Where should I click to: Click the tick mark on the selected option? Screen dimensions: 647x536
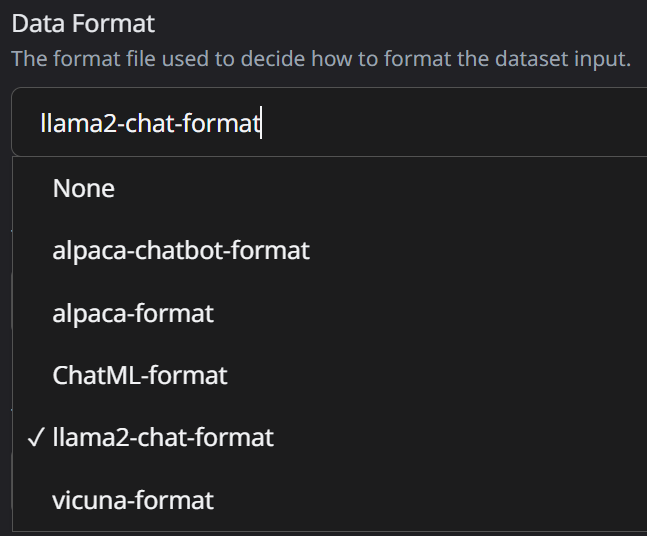[x=37, y=438]
